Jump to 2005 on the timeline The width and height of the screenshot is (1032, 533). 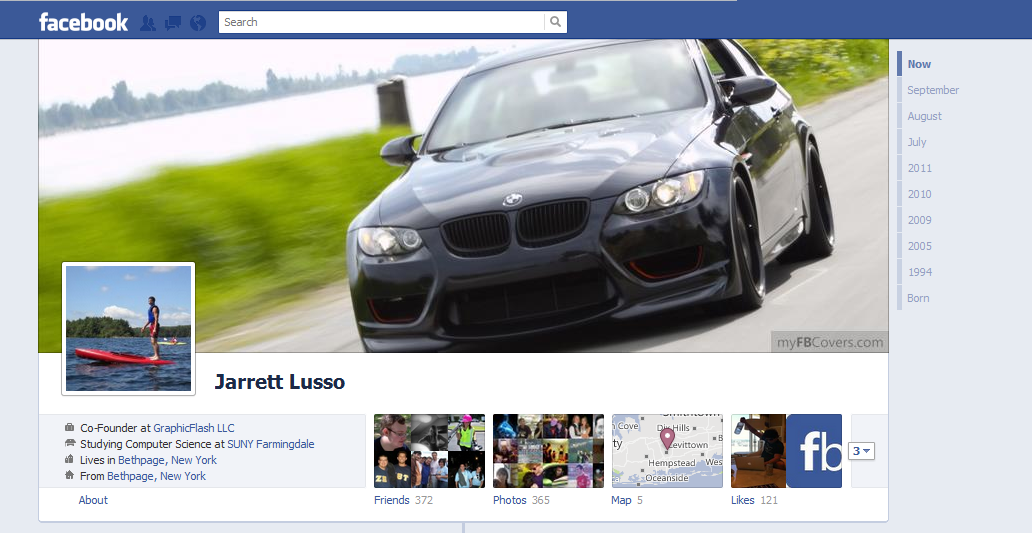click(919, 246)
